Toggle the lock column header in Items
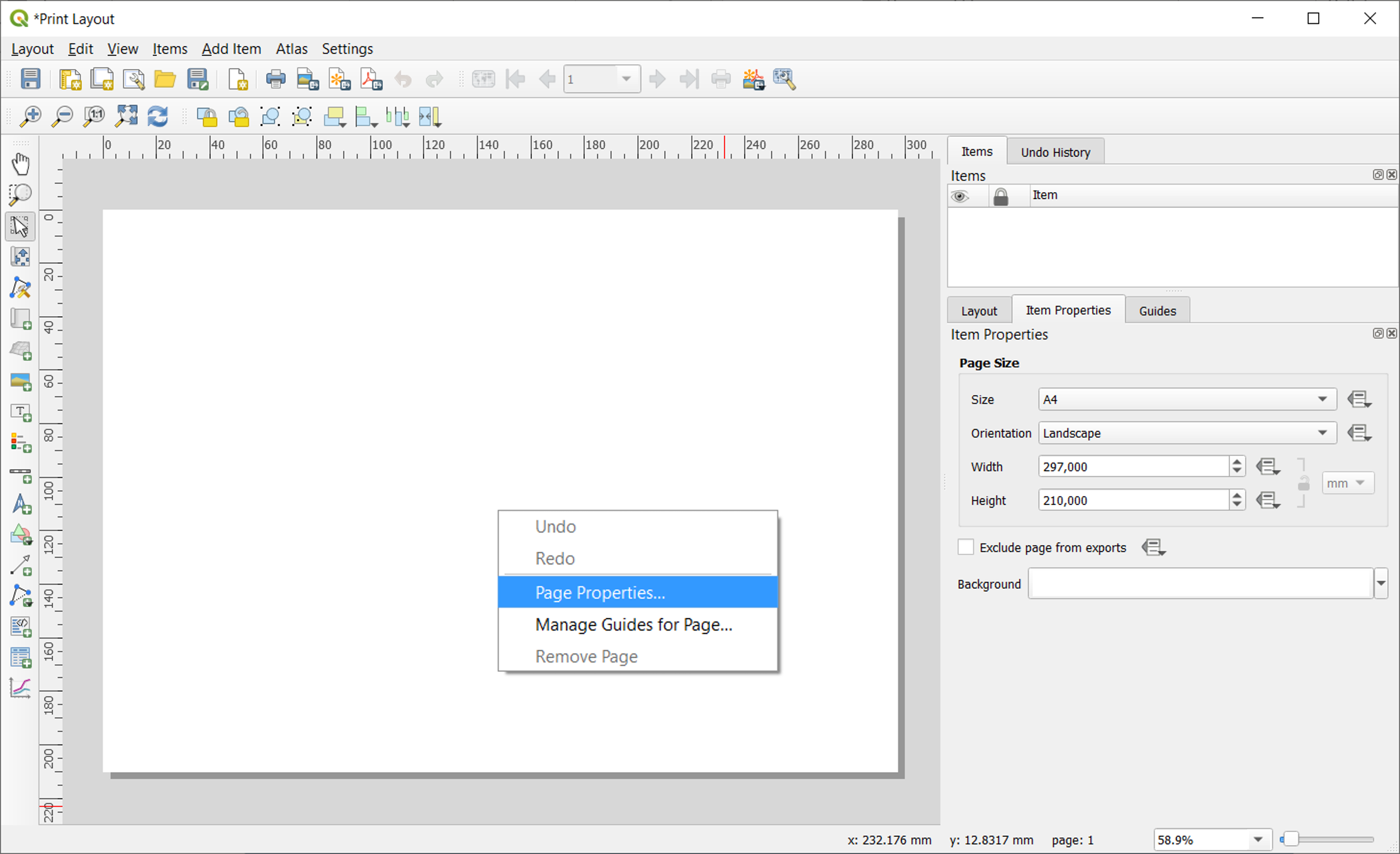 (1000, 196)
